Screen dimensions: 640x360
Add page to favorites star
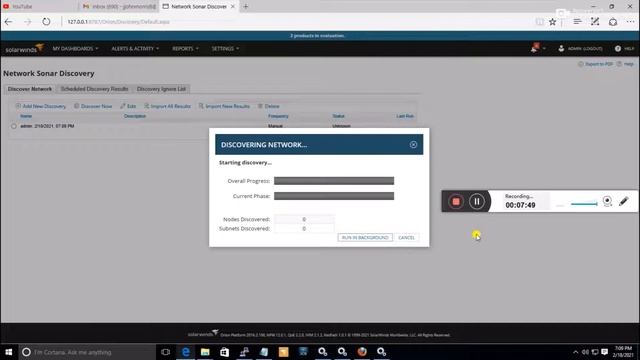[x=552, y=22]
